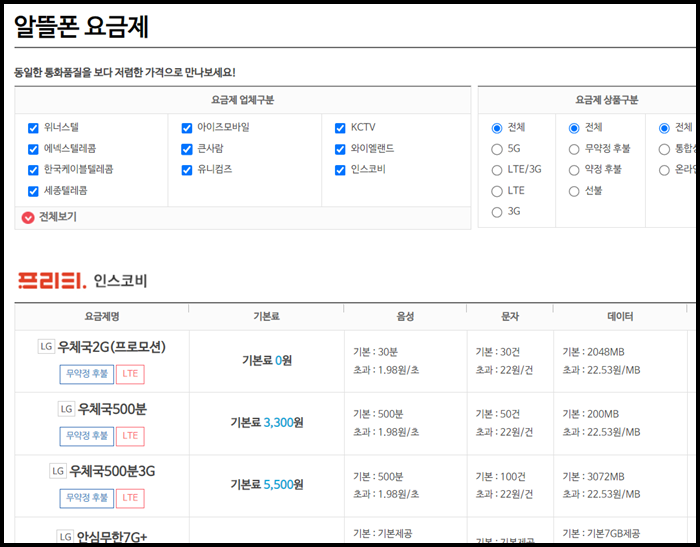Open the 우체국500분3G plan name
Screen dimensions: 700x547
point(112,471)
